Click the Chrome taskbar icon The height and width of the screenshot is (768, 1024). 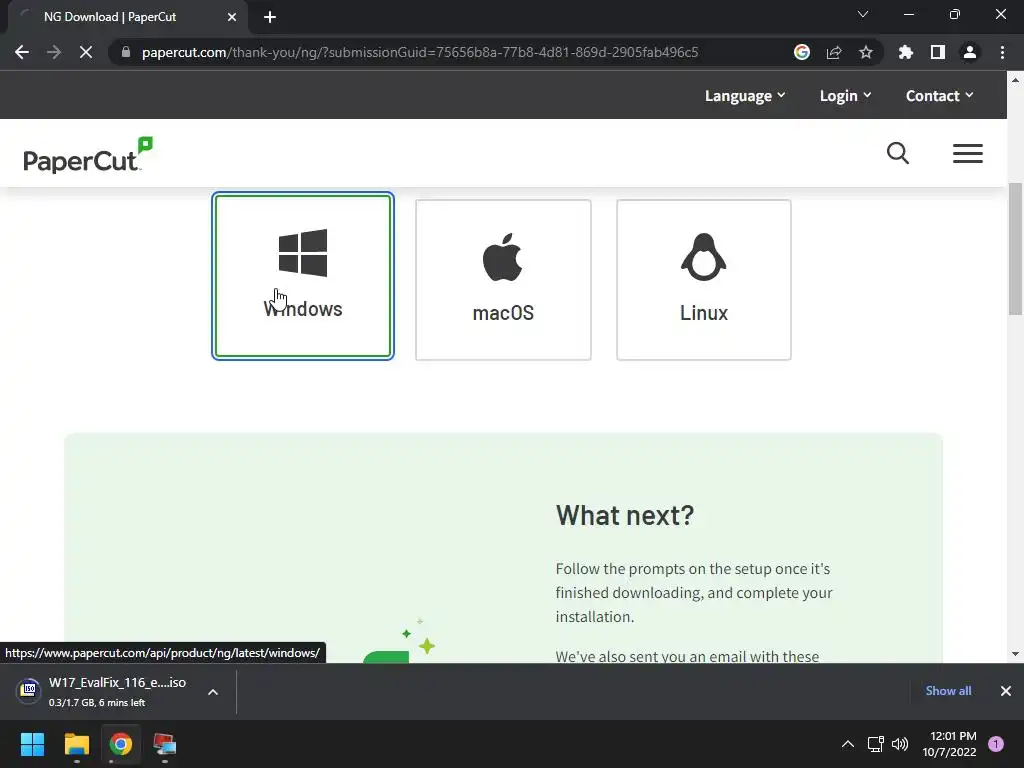click(120, 744)
